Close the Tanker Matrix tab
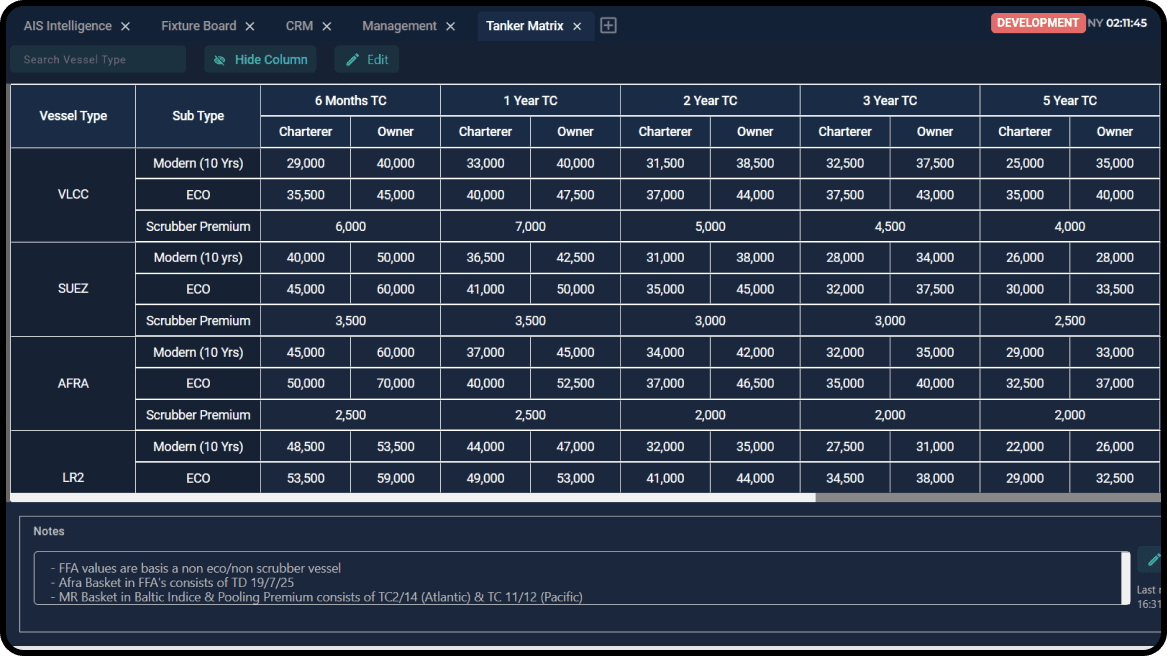This screenshot has height=656, width=1167. (577, 26)
